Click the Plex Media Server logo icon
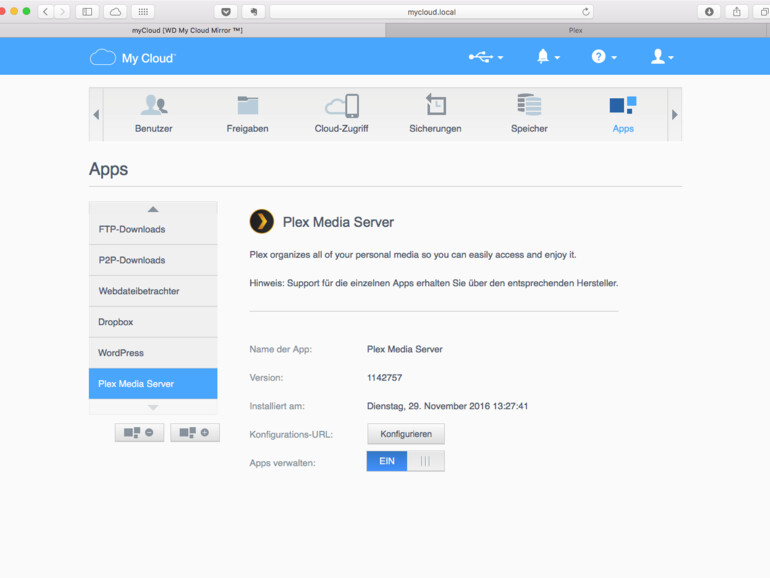The image size is (770, 578). click(262, 221)
